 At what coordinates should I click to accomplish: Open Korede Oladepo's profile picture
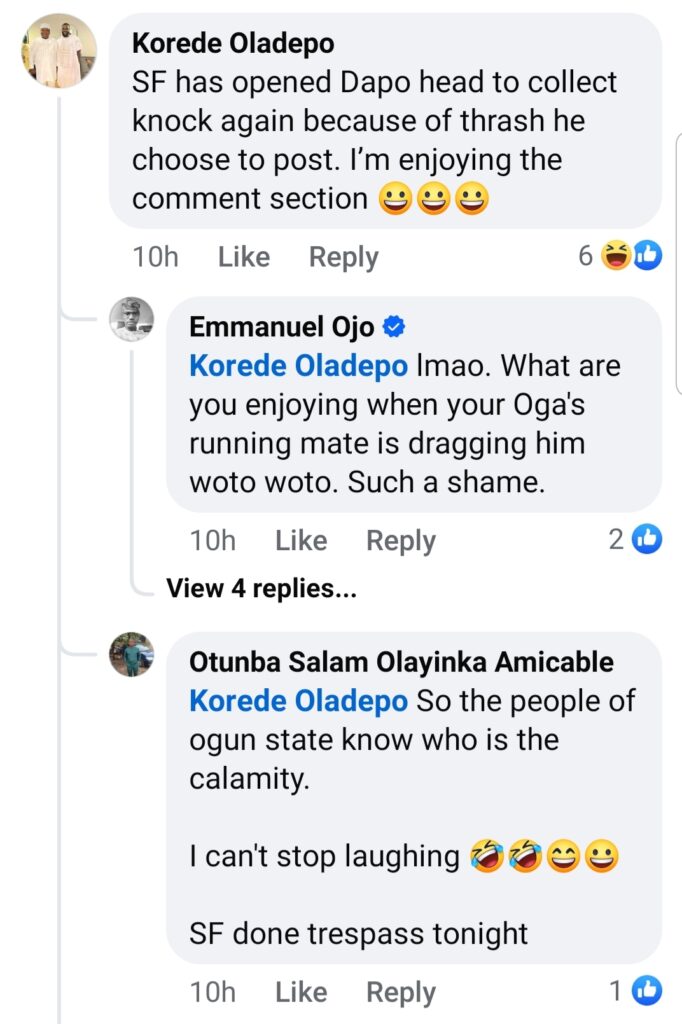click(59, 50)
